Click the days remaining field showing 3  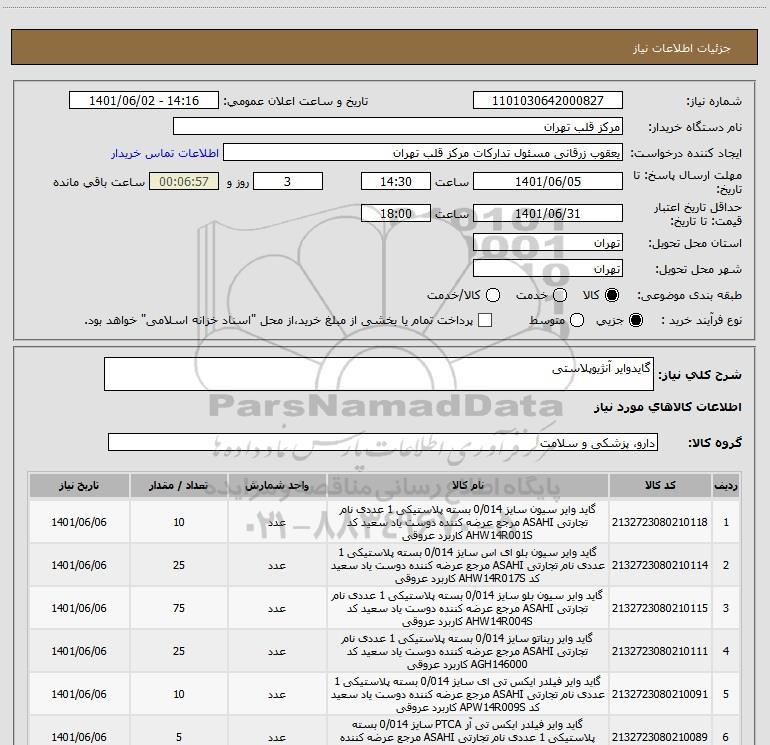click(x=288, y=181)
